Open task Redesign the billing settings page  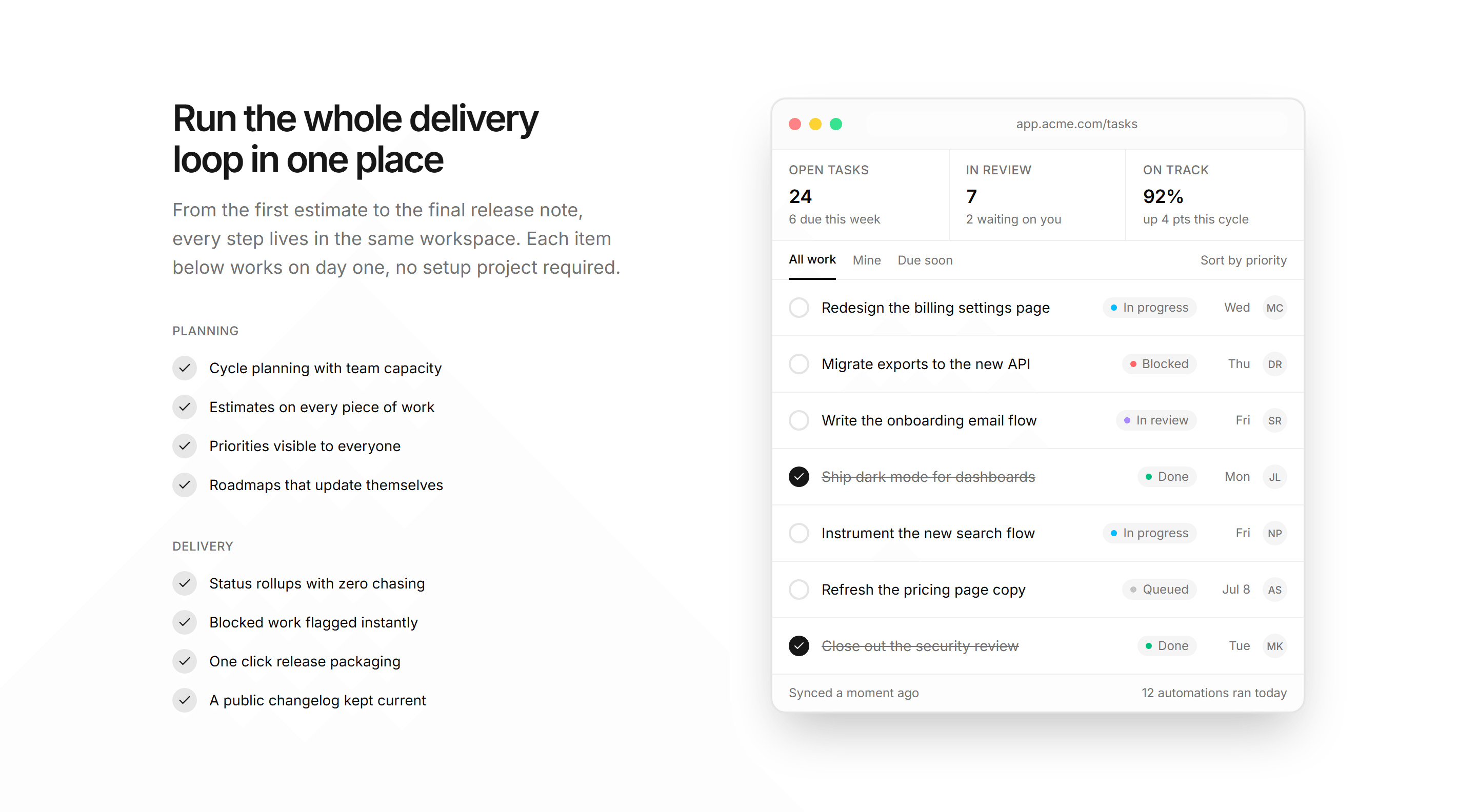(x=935, y=308)
